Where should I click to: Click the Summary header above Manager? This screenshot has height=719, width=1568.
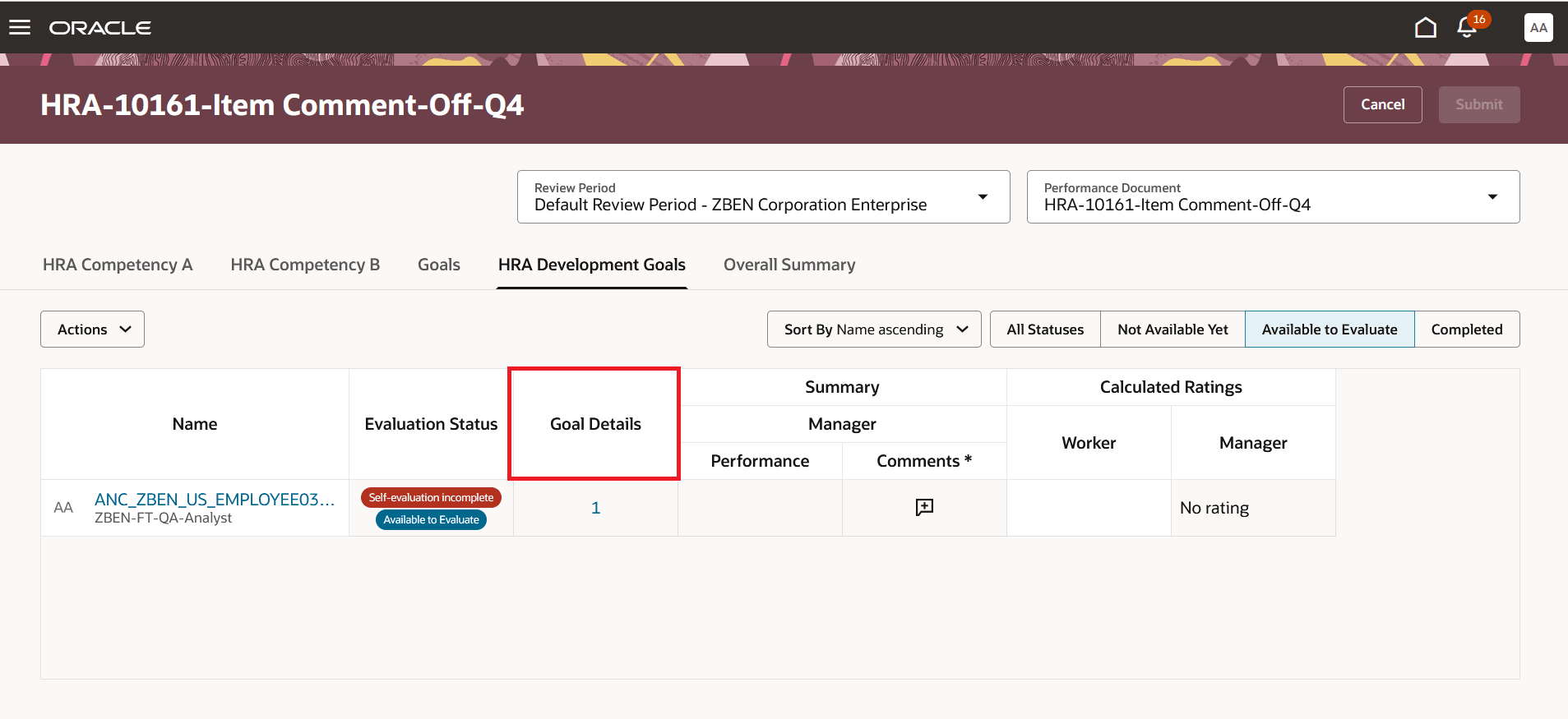(842, 387)
